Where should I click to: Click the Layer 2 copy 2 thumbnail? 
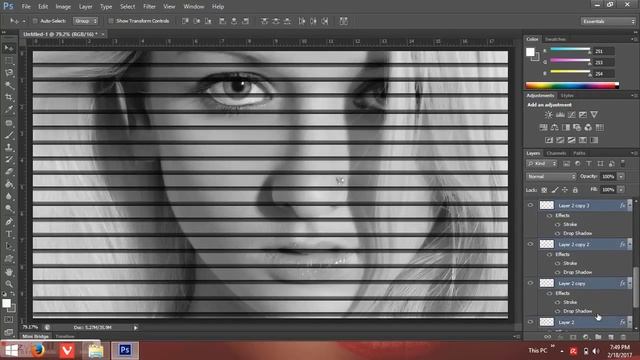pos(547,244)
